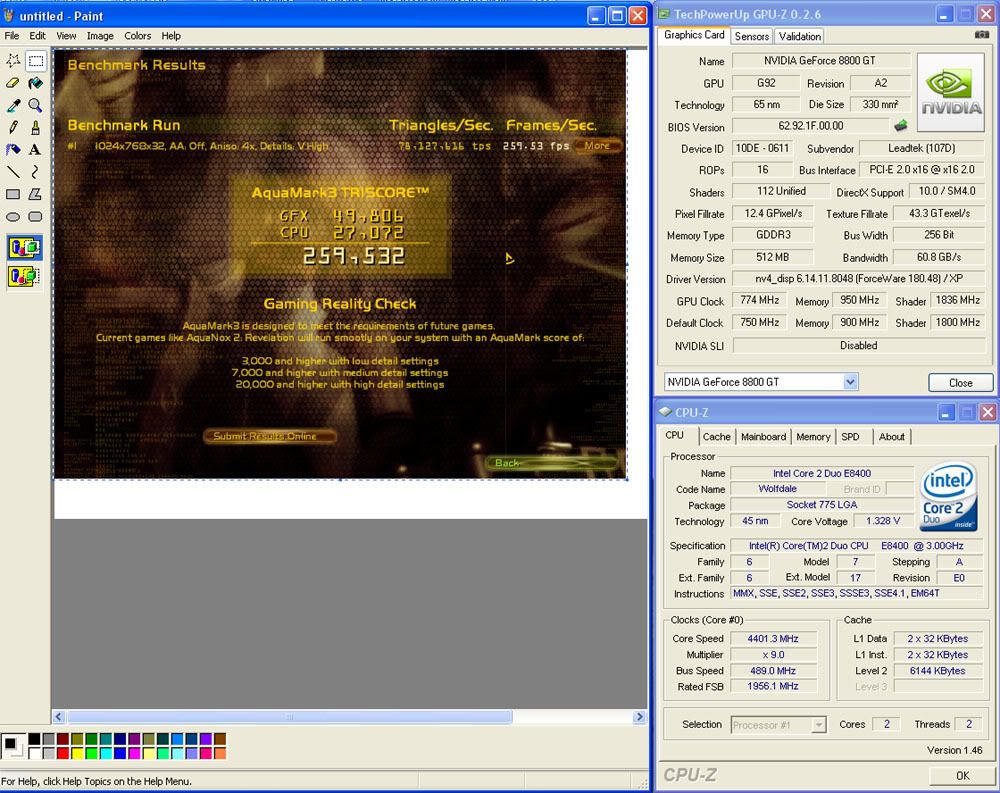The height and width of the screenshot is (793, 1000).
Task: Select the Magnifier tool in Paint
Action: tap(36, 106)
